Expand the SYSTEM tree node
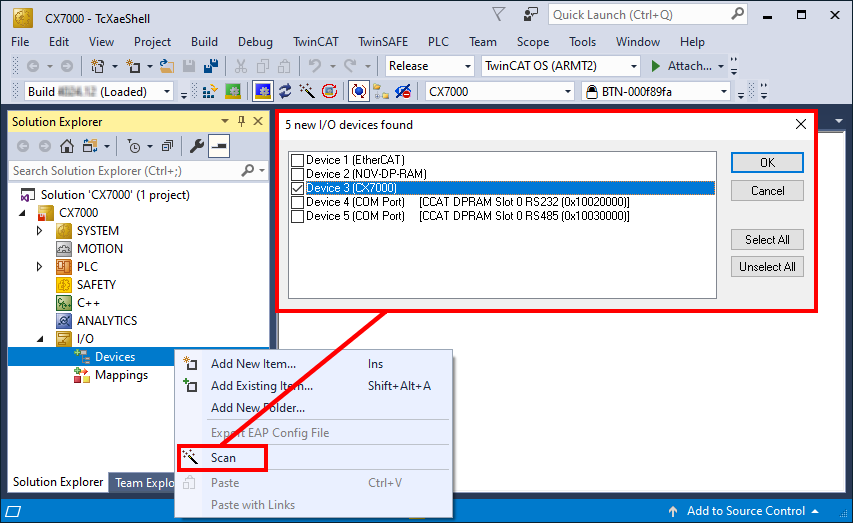This screenshot has width=853, height=523. tap(39, 231)
